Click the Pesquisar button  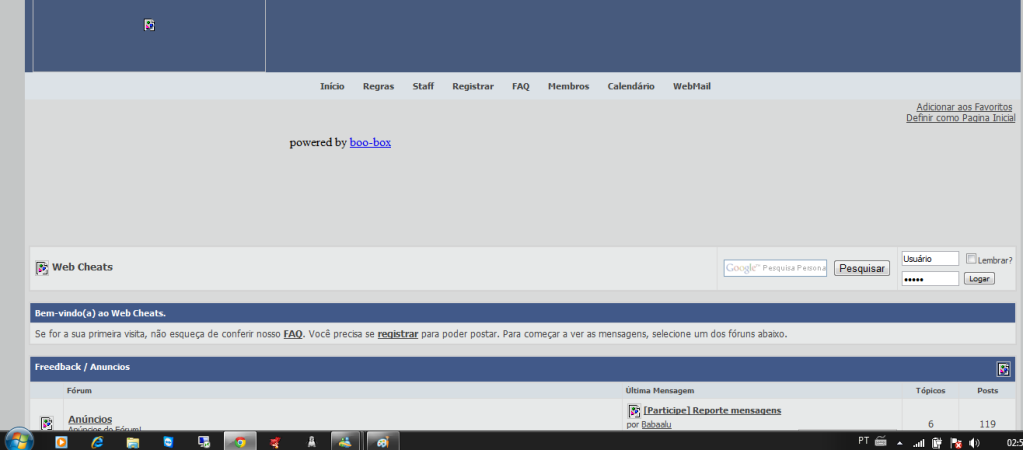[861, 268]
